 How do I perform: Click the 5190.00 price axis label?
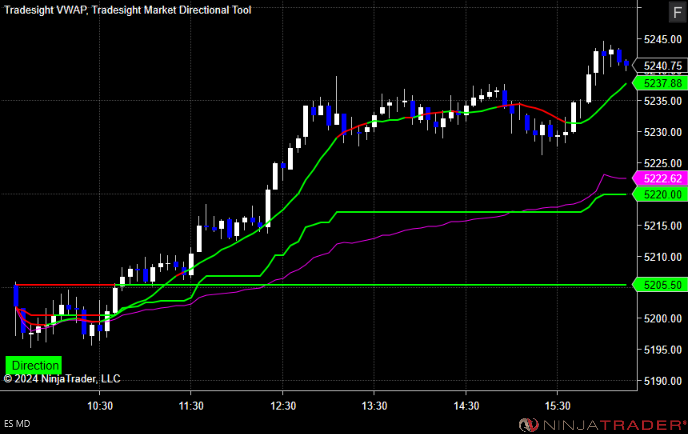(x=663, y=381)
